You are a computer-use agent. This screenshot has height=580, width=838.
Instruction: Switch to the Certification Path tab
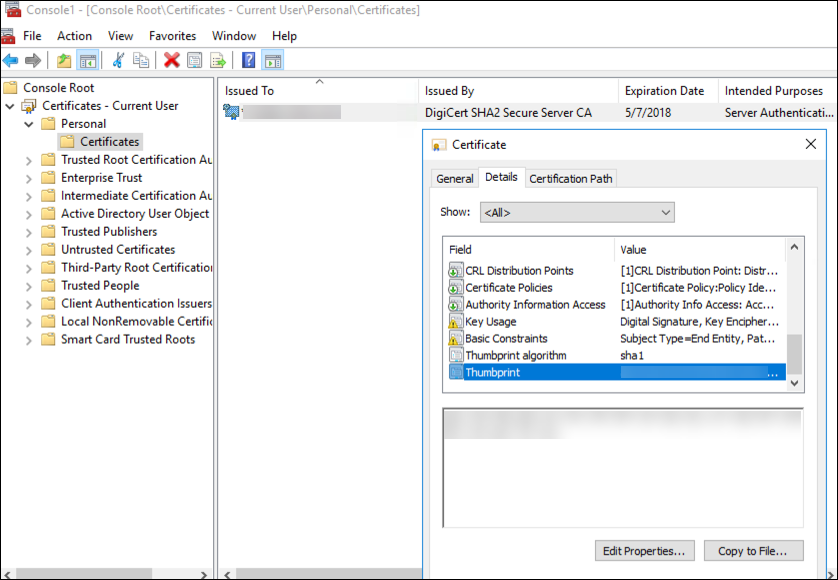570,179
